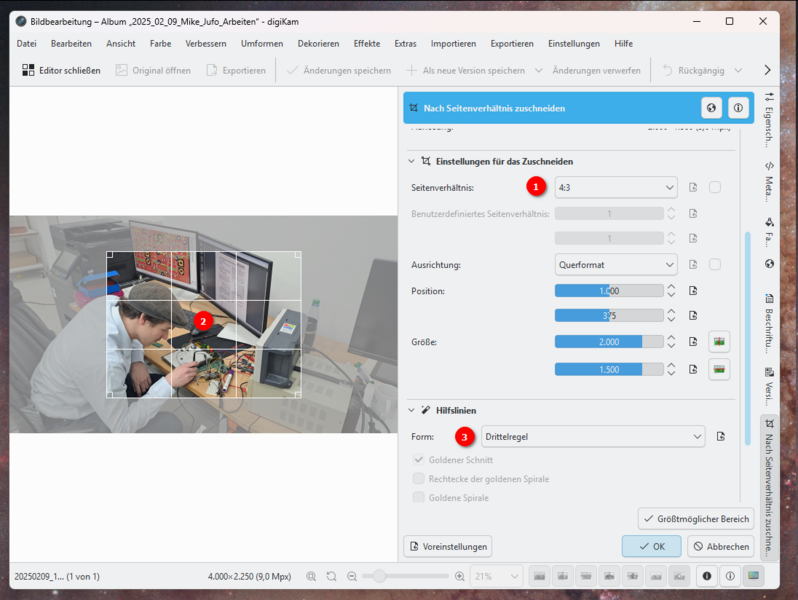Reset Ausrichtung to default value

[693, 265]
